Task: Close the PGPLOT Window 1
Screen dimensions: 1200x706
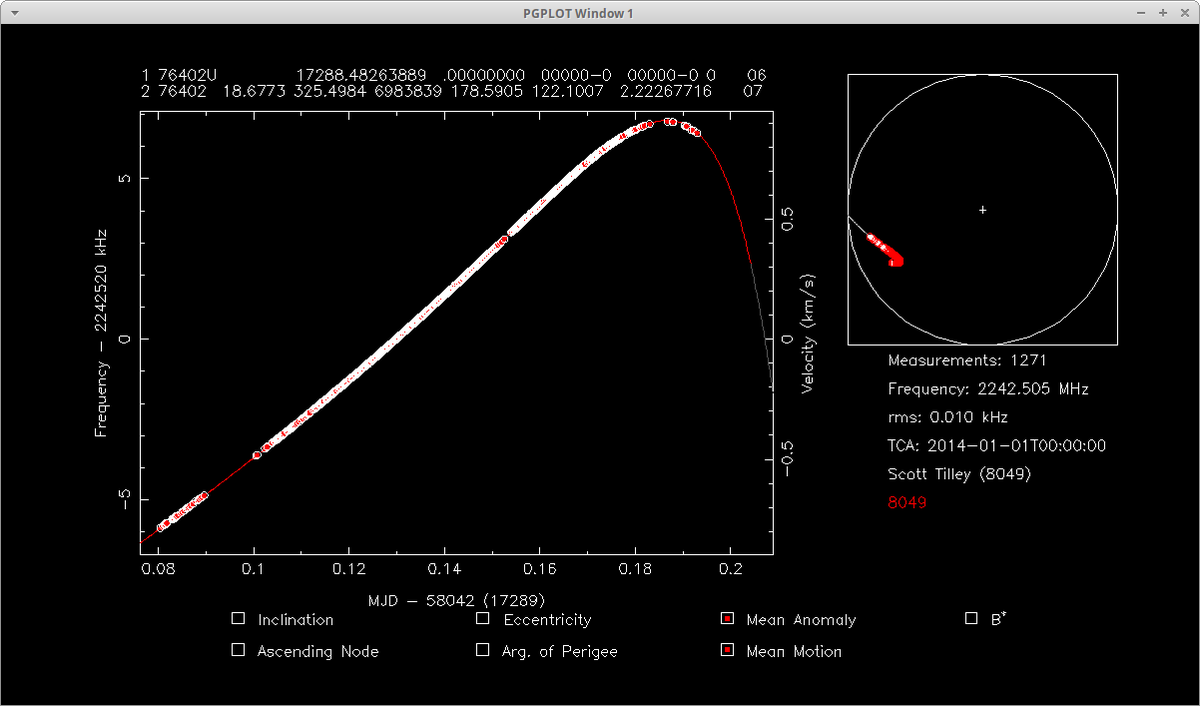Action: (x=1183, y=13)
